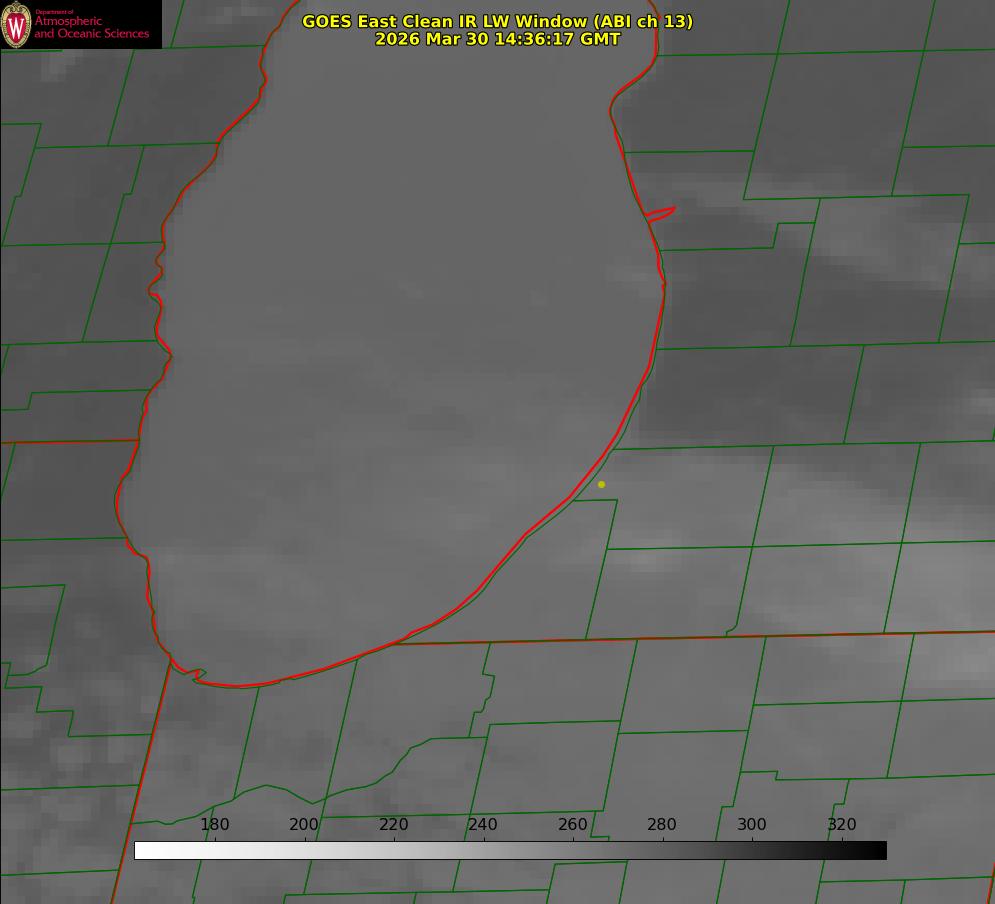The image size is (995, 904).
Task: Click the yellow dot marker near the lakeshore
Action: pyautogui.click(x=601, y=484)
